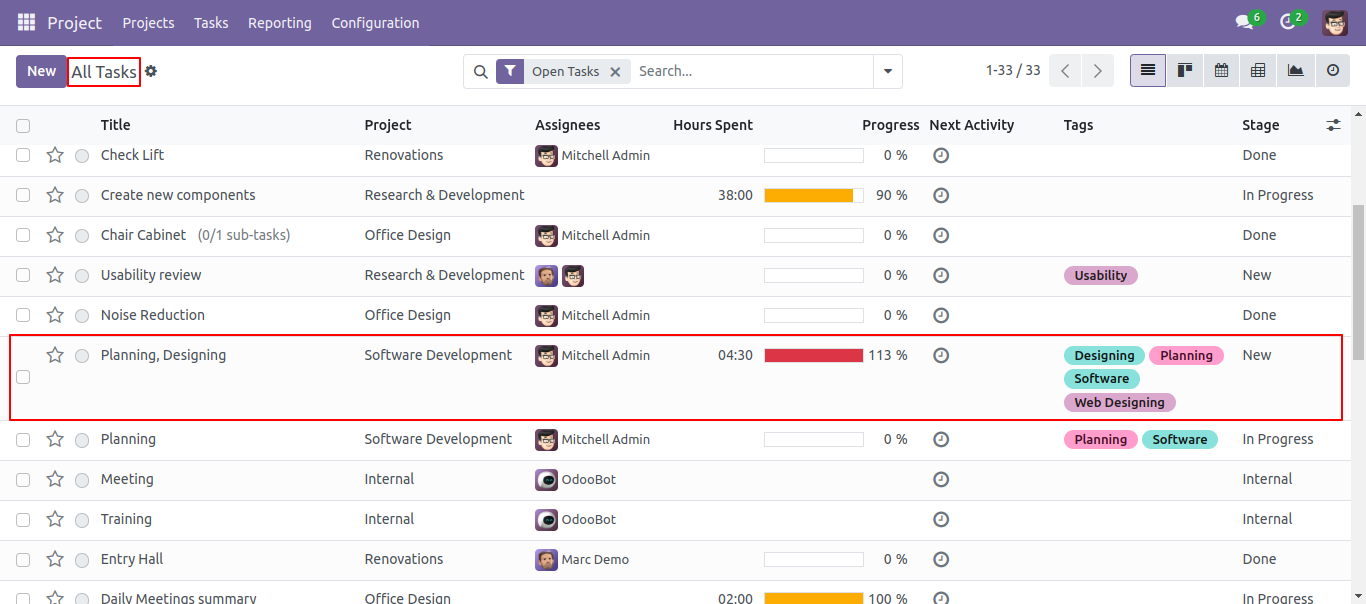This screenshot has width=1366, height=604.
Task: Click the pink Usability tag
Action: 1101,275
